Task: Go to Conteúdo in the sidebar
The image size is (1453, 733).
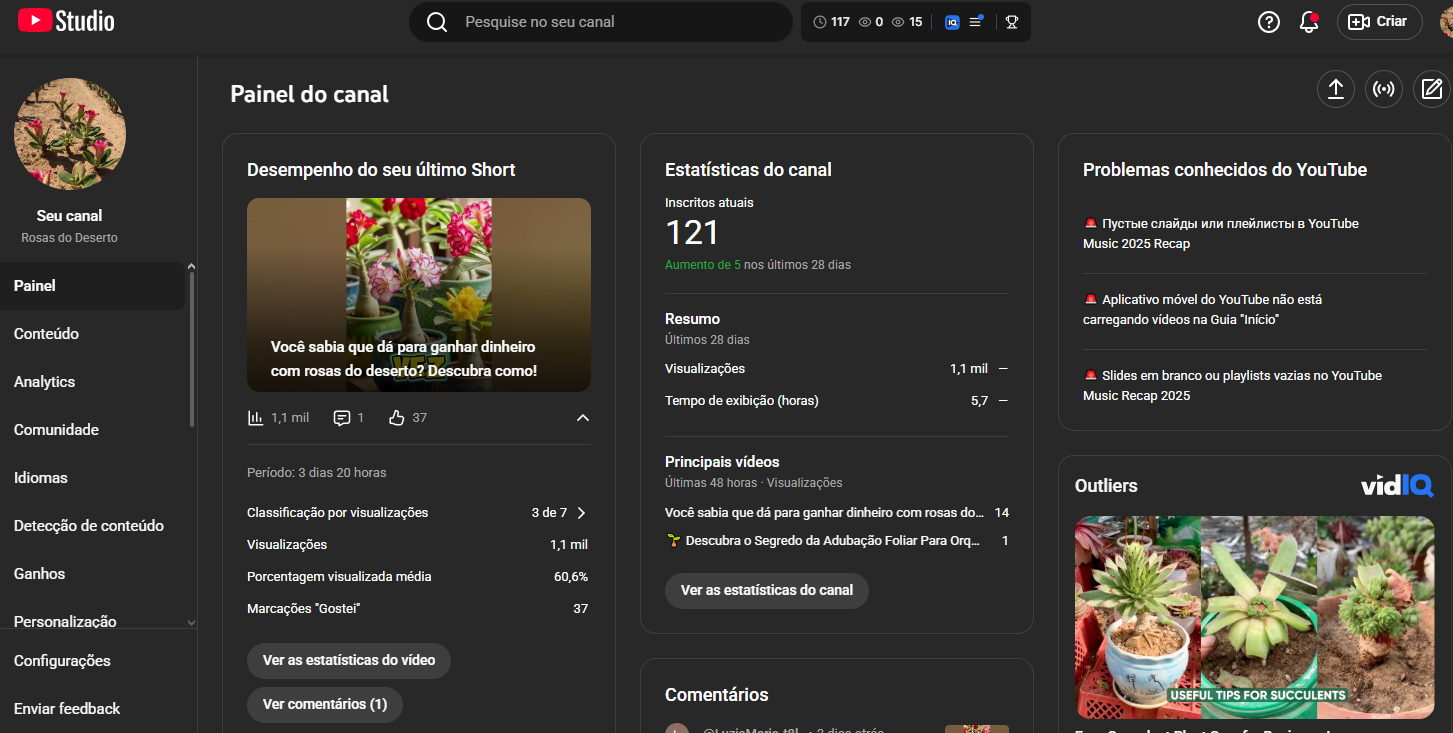Action: coord(46,334)
